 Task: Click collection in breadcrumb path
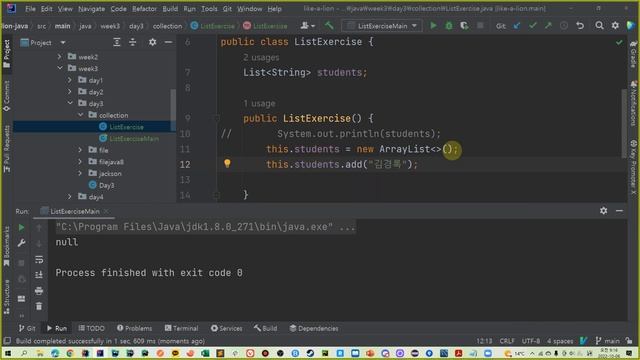(x=167, y=26)
